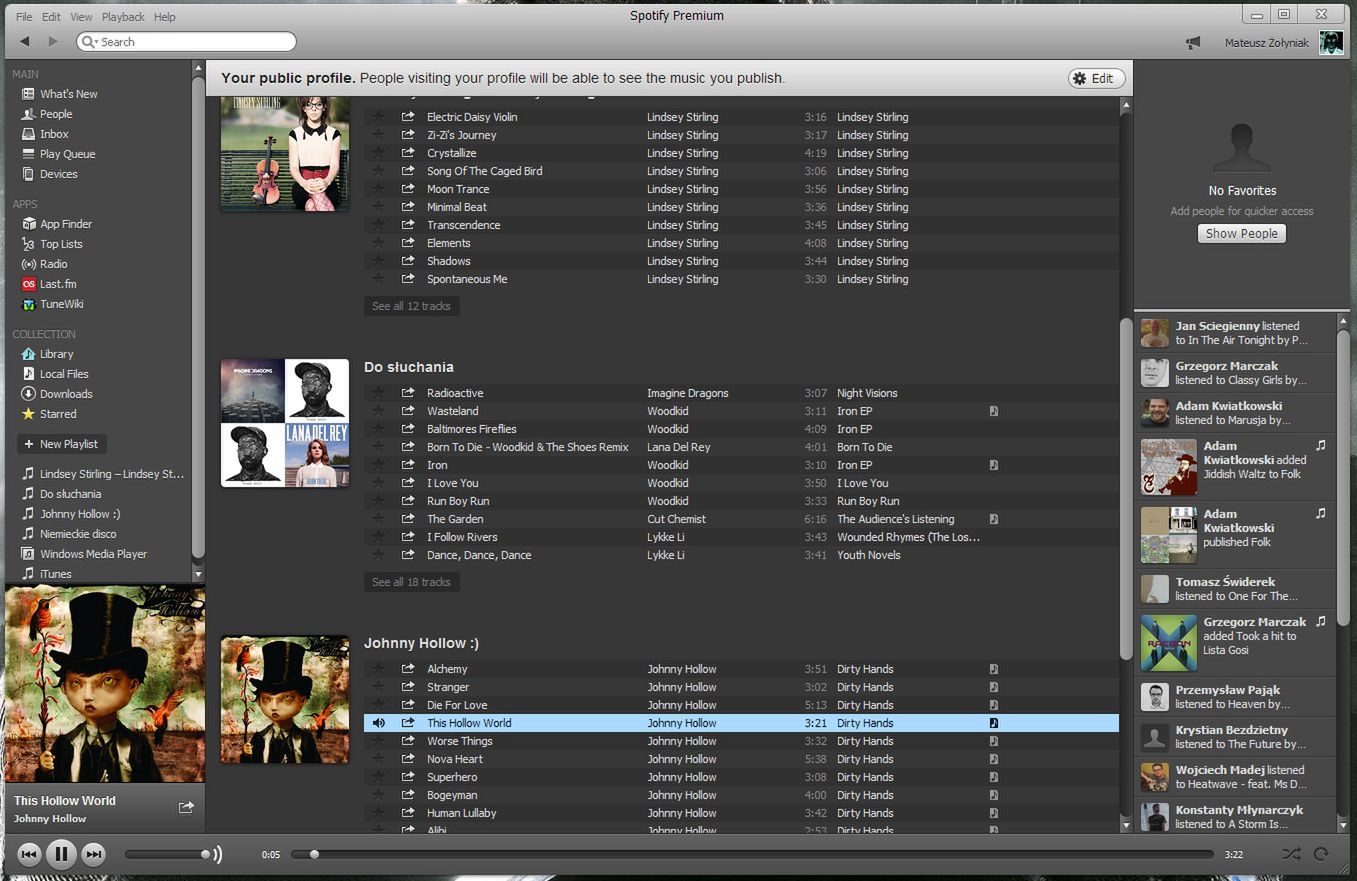Toggle repeat mode
Image resolution: width=1357 pixels, height=881 pixels.
tap(1321, 854)
